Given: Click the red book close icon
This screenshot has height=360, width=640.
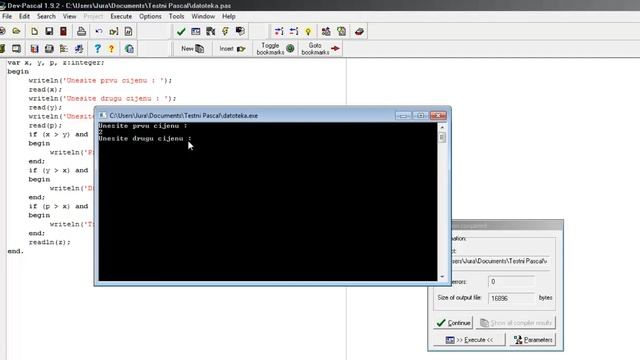Looking at the screenshot, I should tap(63, 31).
